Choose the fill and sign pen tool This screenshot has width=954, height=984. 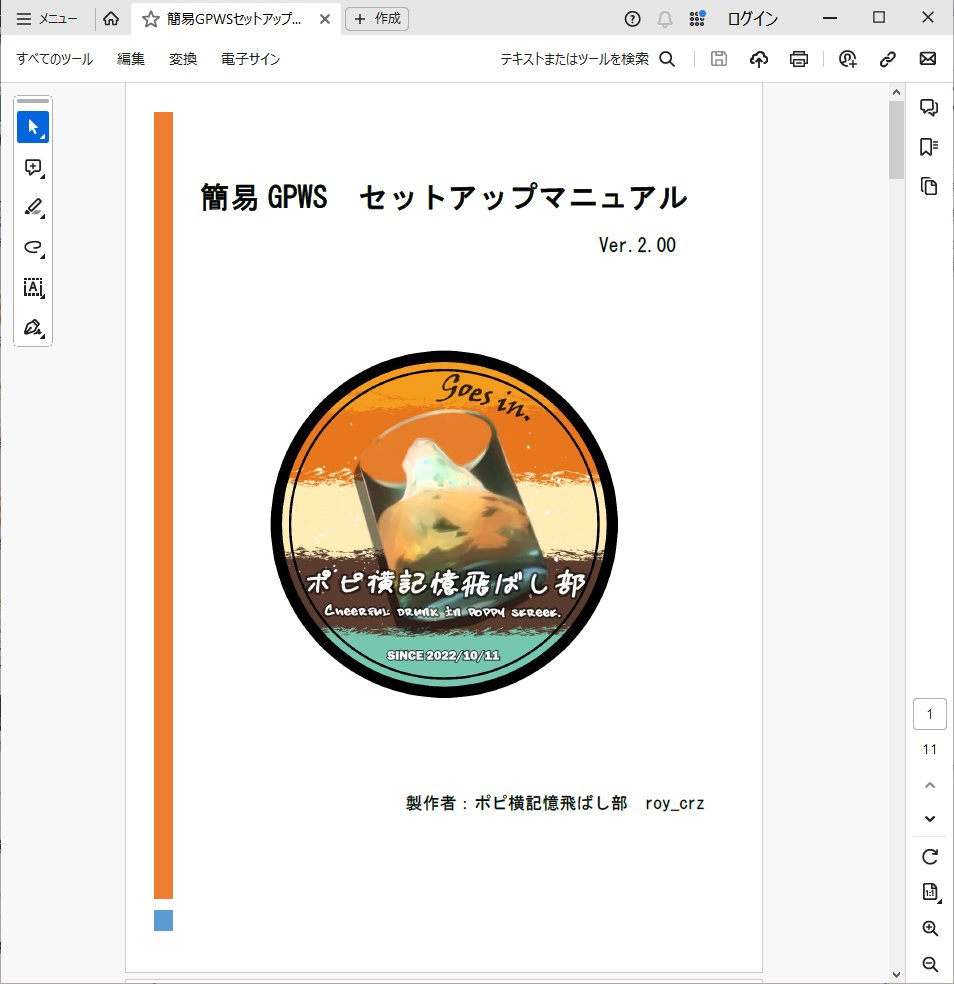point(33,328)
